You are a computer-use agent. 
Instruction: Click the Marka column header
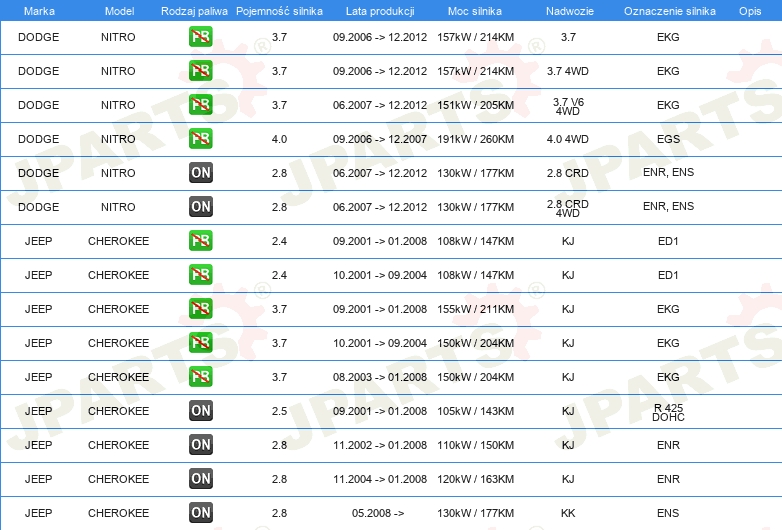click(x=39, y=11)
